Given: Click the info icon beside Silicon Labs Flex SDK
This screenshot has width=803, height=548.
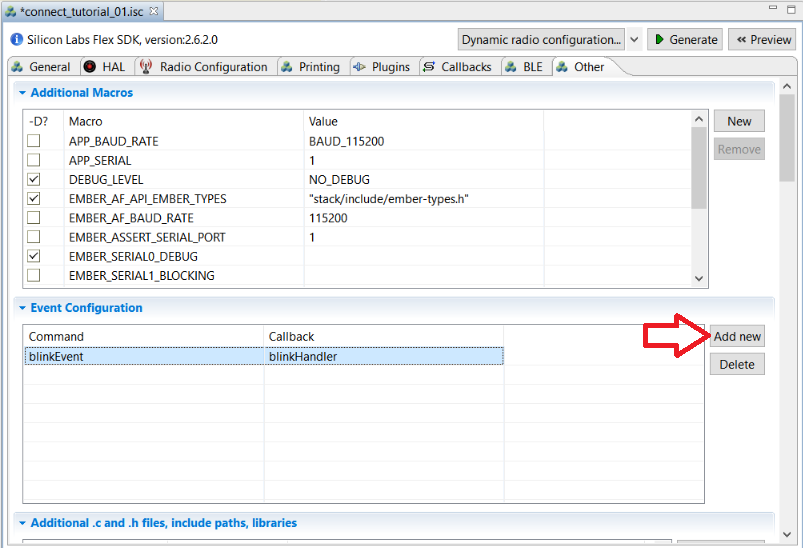Looking at the screenshot, I should click(15, 40).
